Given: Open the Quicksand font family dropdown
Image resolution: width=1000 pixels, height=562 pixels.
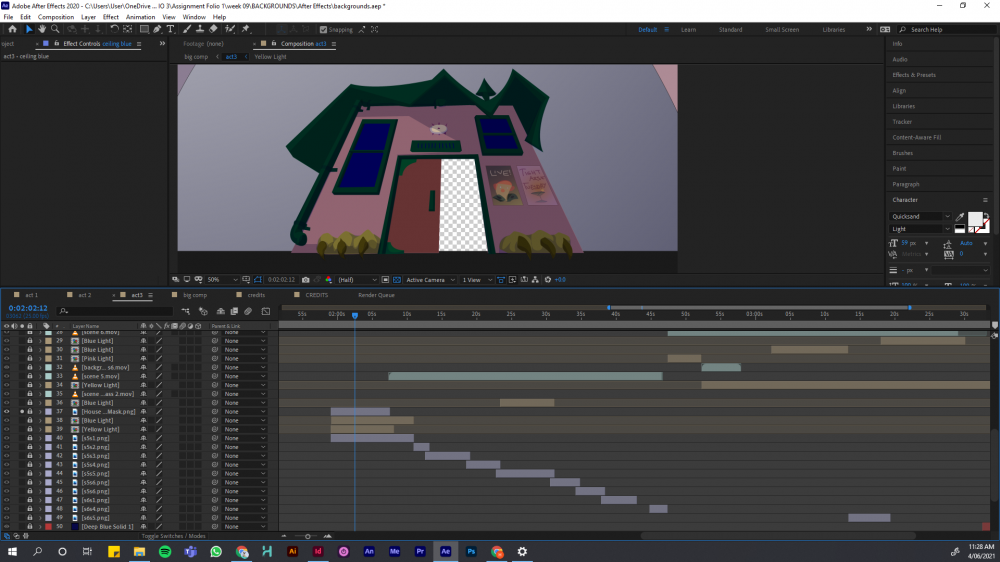Looking at the screenshot, I should (x=920, y=216).
